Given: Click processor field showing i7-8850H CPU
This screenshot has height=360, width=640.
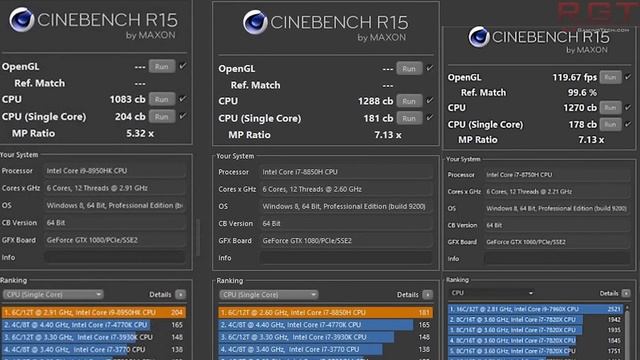Looking at the screenshot, I should pyautogui.click(x=346, y=172).
